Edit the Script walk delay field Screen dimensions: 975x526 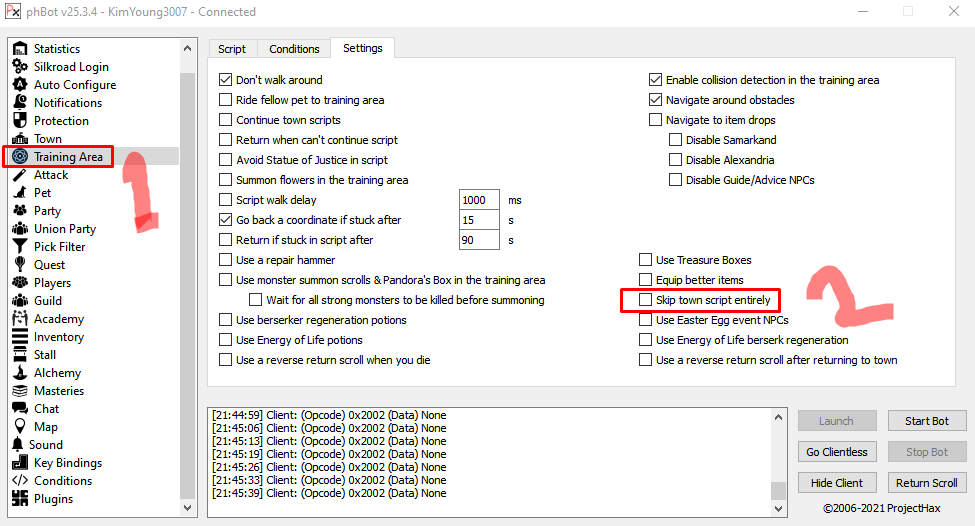pos(478,200)
